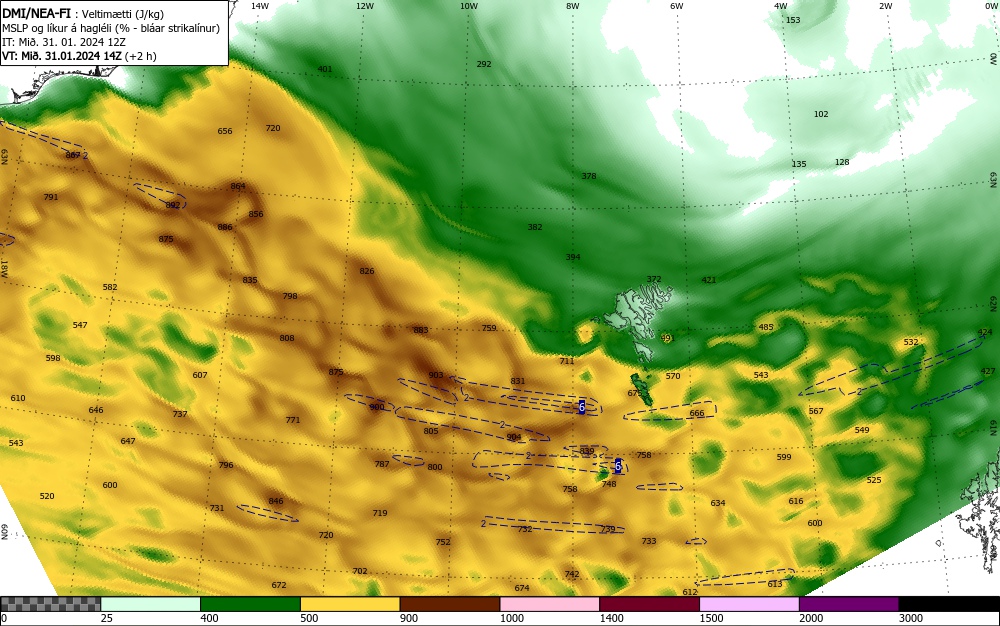
Task: Click the map value 839
Action: pos(587,451)
